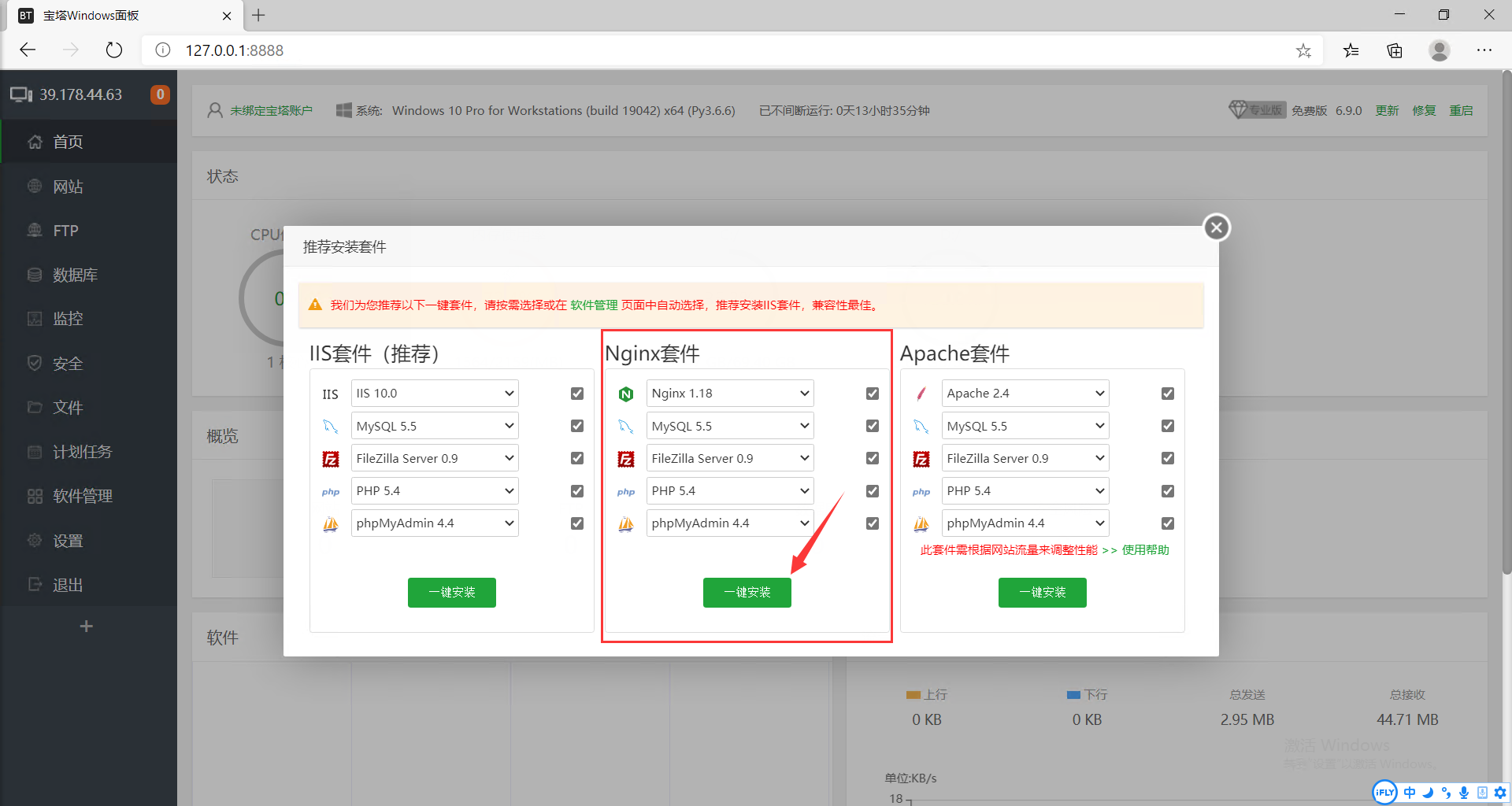This screenshot has width=1512, height=806.
Task: Uncheck MySQL 5.5 checkbox in Apache suite
Action: pyautogui.click(x=1168, y=426)
